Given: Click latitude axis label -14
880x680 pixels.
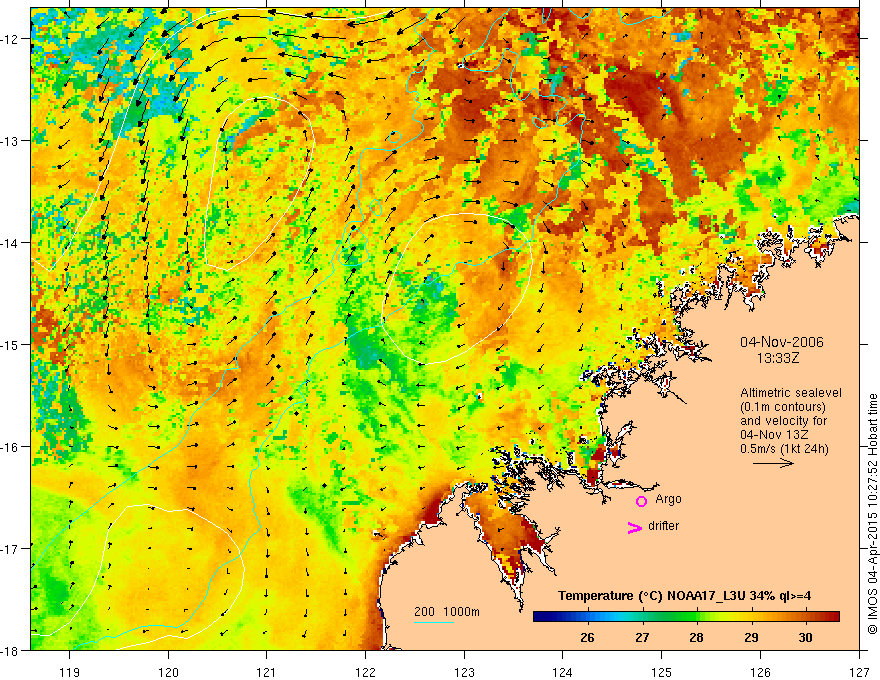Looking at the screenshot, I should click(x=11, y=243).
